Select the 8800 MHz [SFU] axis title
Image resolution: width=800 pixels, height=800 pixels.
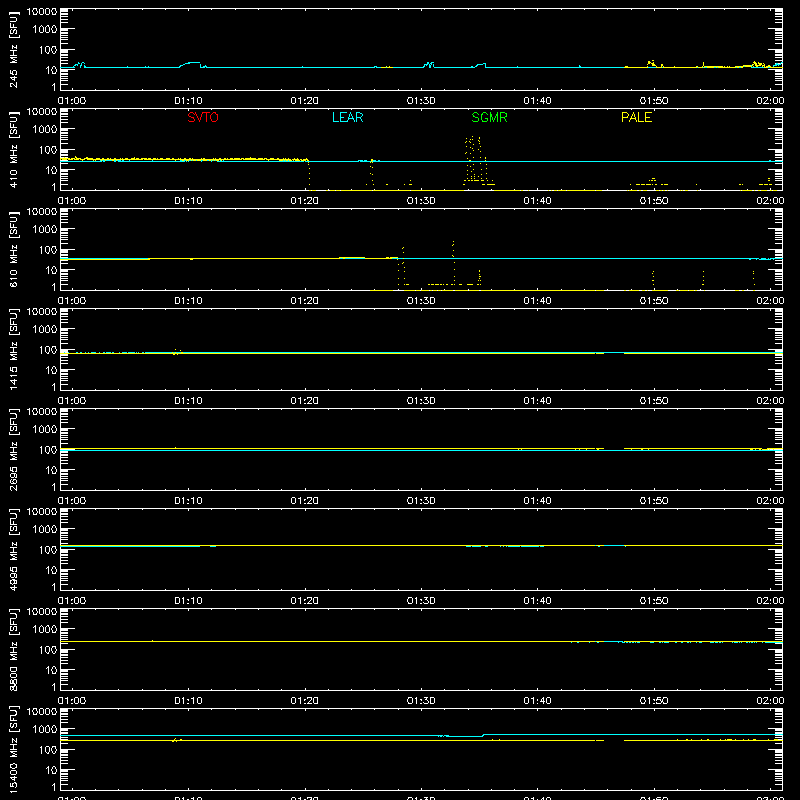pyautogui.click(x=13, y=649)
